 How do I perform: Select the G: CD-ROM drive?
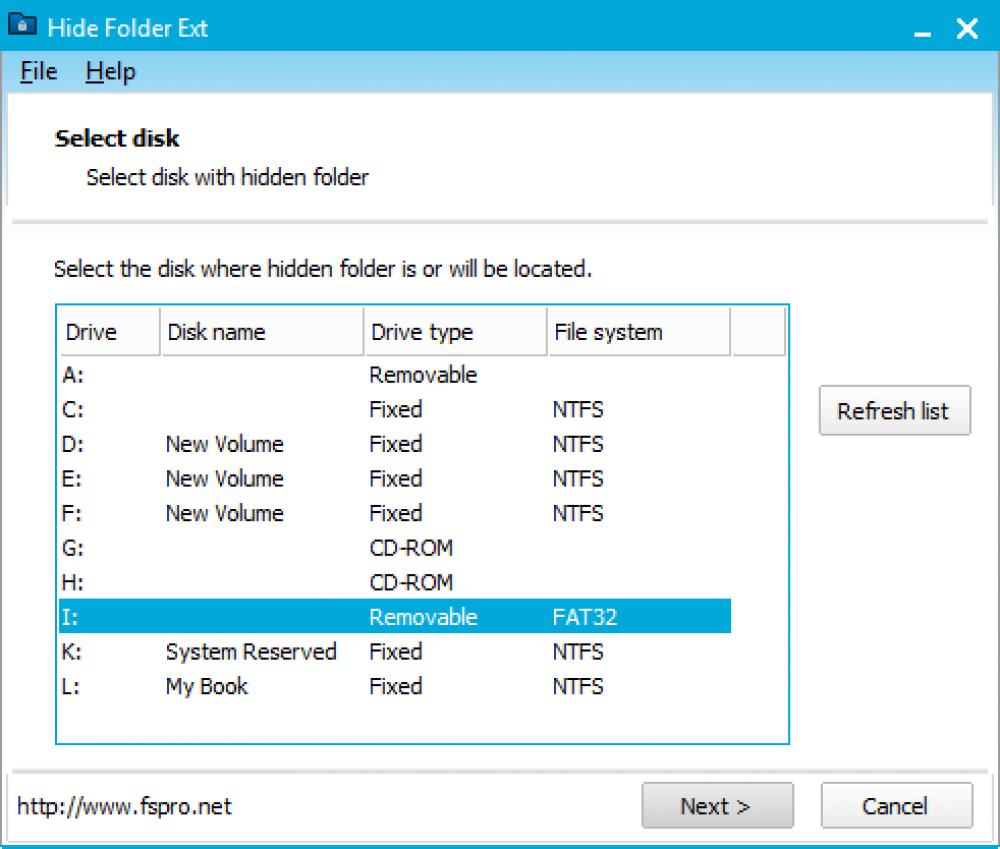click(300, 547)
